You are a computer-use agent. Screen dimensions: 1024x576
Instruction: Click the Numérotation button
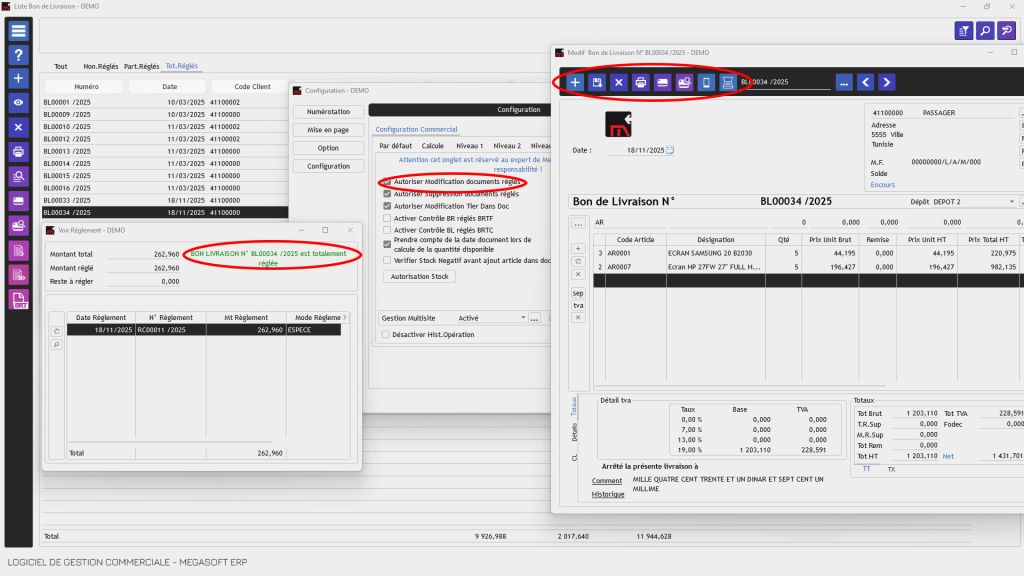(x=328, y=112)
